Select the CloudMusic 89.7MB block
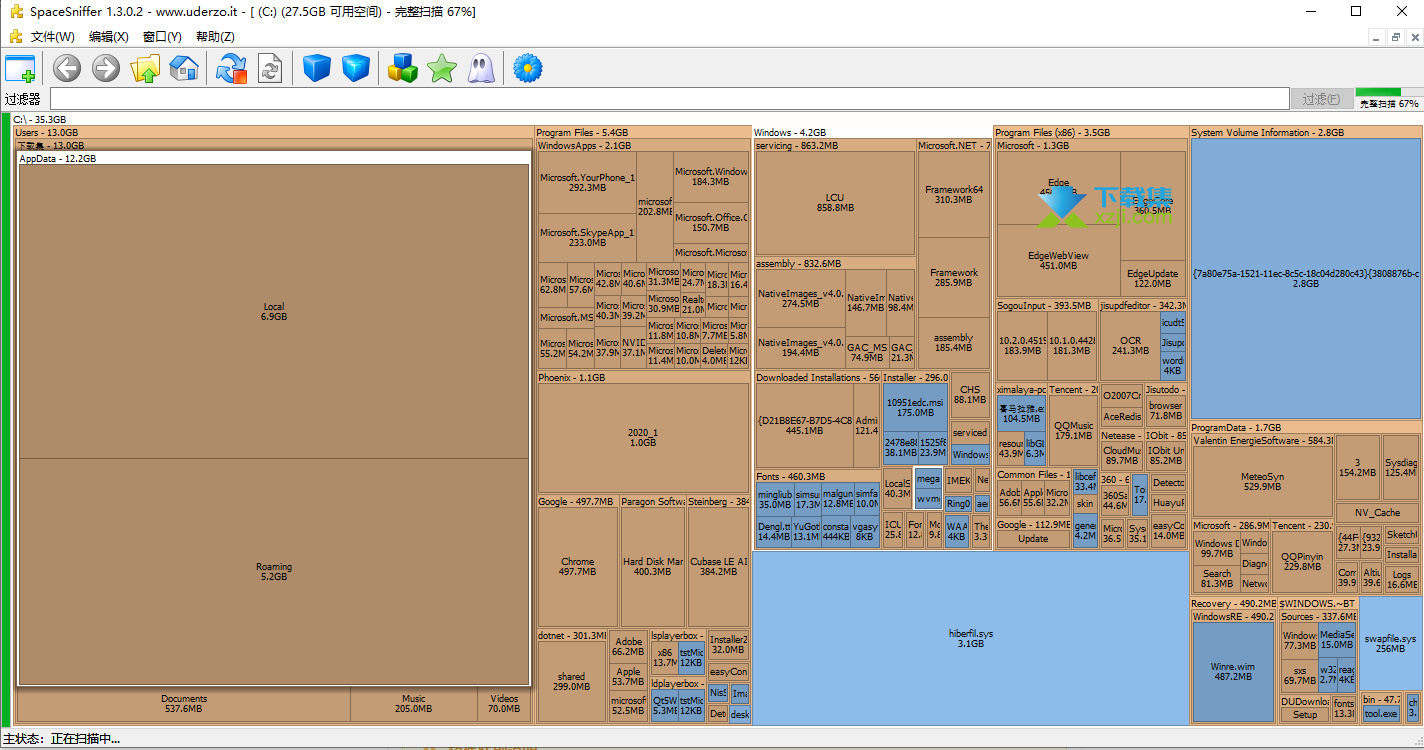The height and width of the screenshot is (750, 1424). (1122, 455)
